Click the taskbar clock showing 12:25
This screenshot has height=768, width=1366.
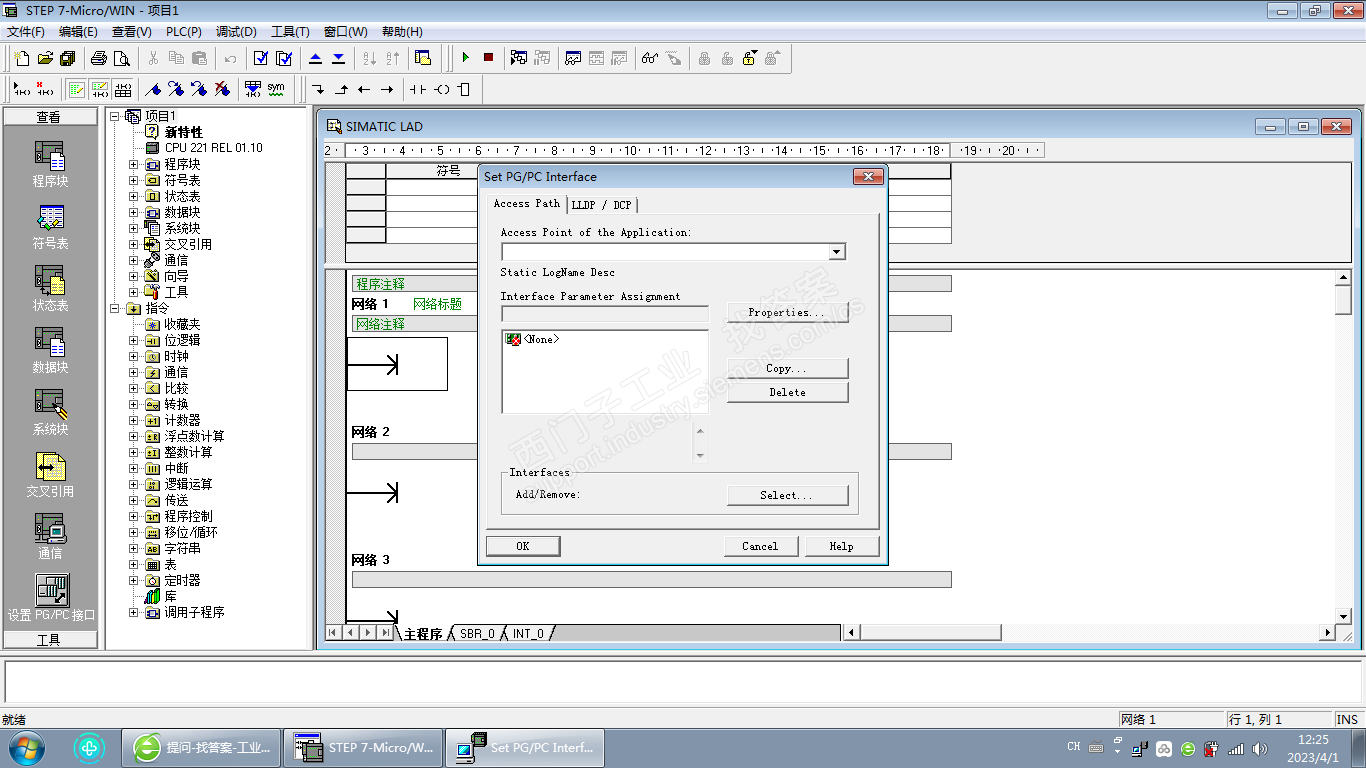pos(1312,748)
